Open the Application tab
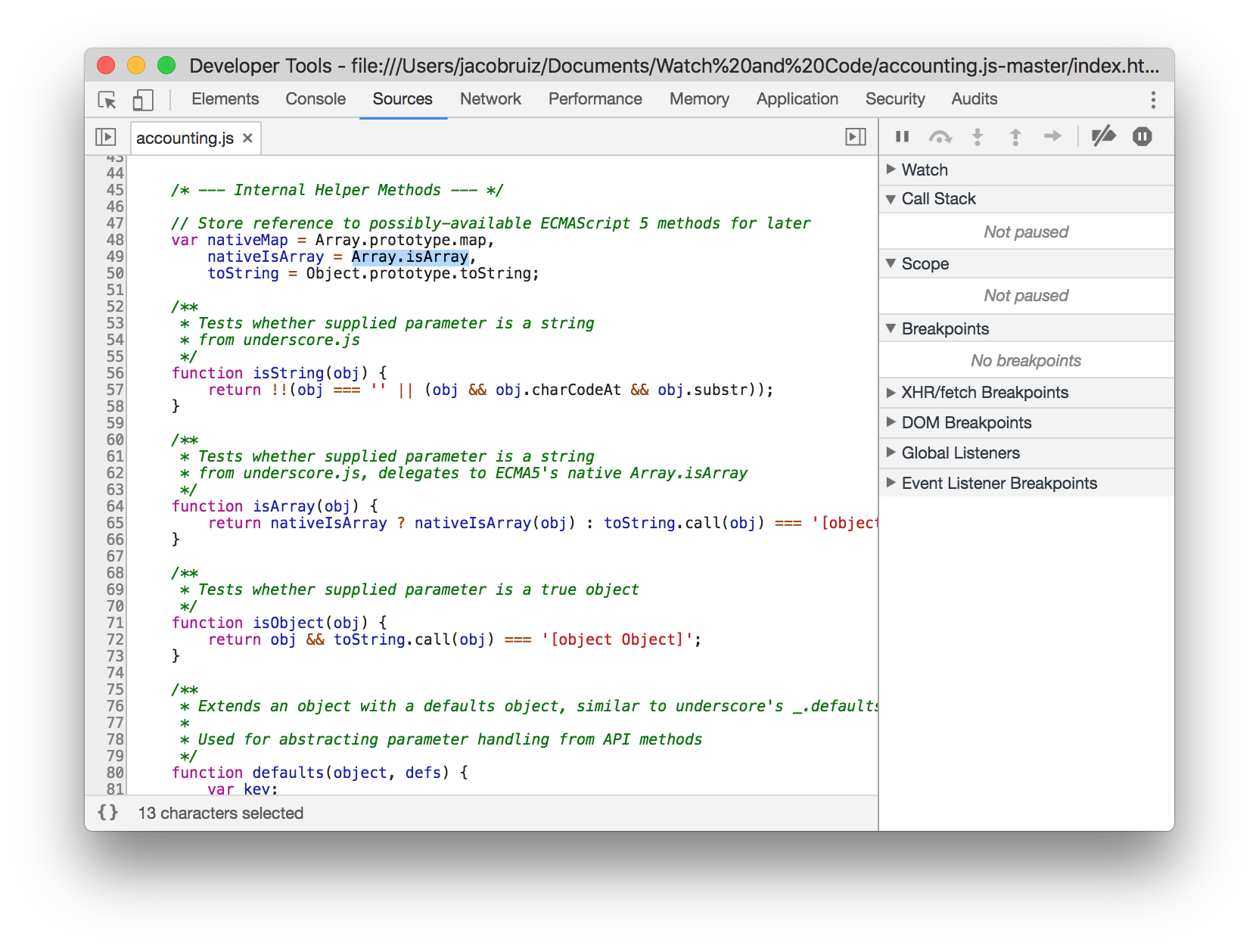 coord(797,99)
